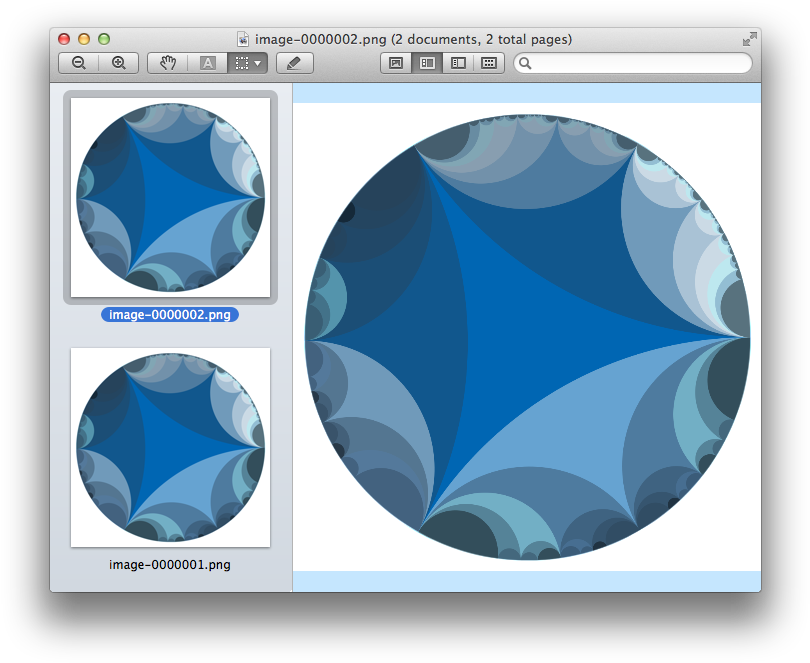
Task: Toggle Table of Contents view mode
Action: (457, 62)
